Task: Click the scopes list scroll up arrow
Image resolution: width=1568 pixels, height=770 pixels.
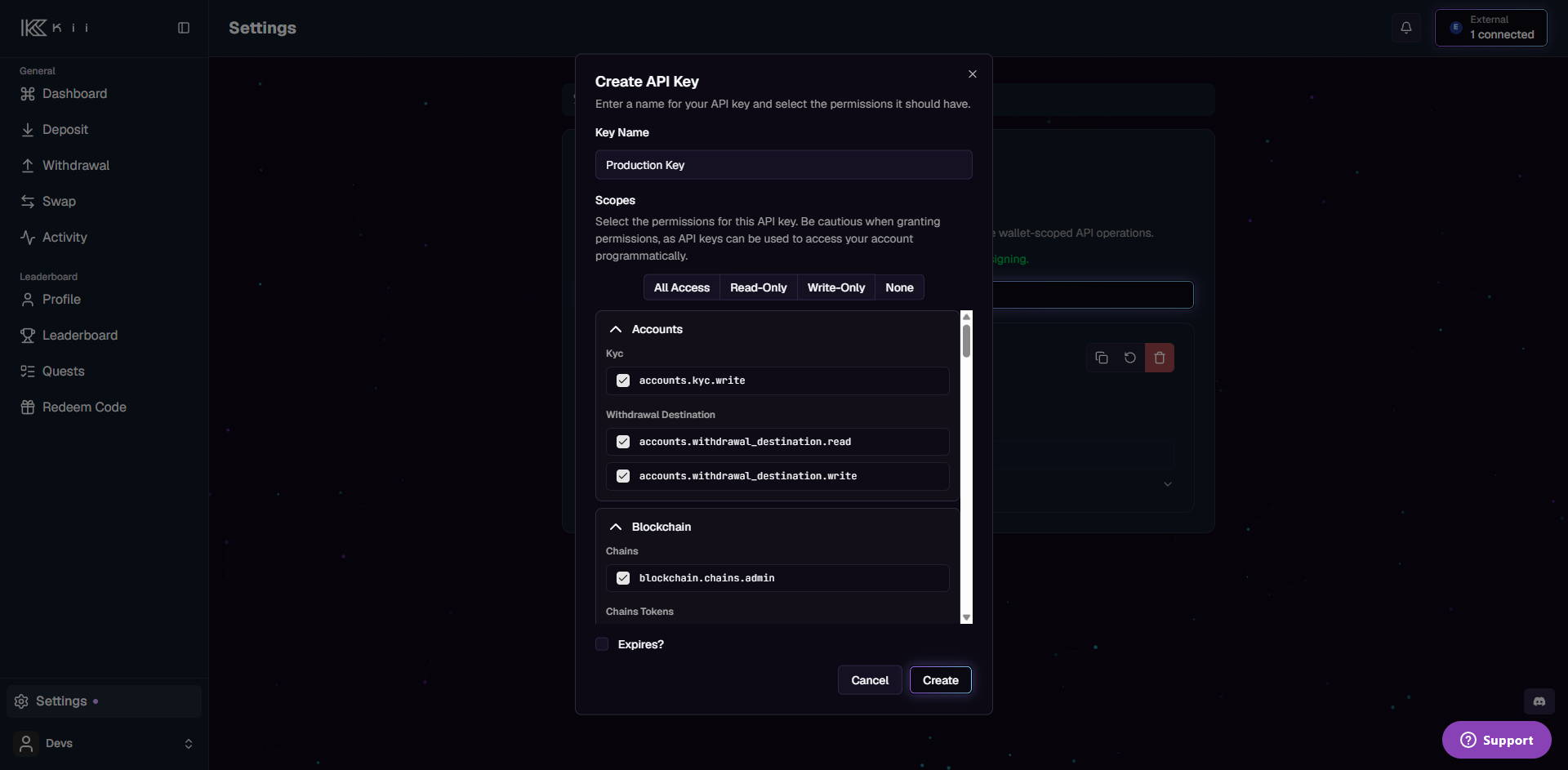Action: click(x=967, y=316)
